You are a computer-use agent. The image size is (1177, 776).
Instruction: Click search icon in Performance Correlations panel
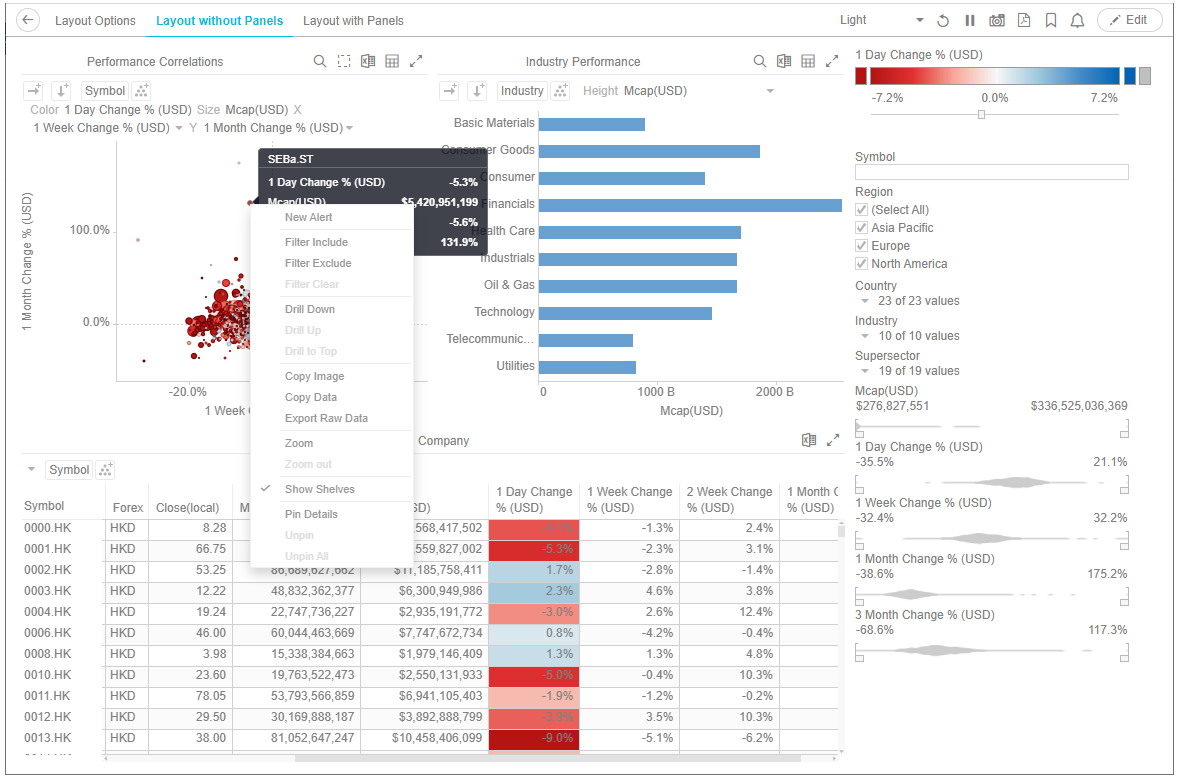(x=320, y=61)
